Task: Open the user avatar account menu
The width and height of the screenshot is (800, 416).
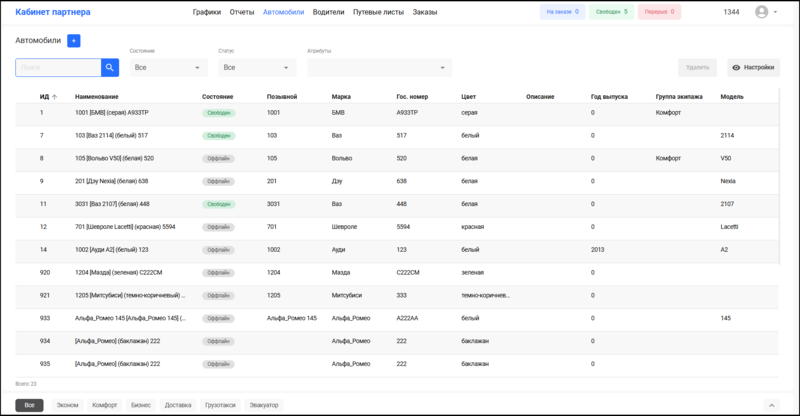Action: pyautogui.click(x=764, y=12)
